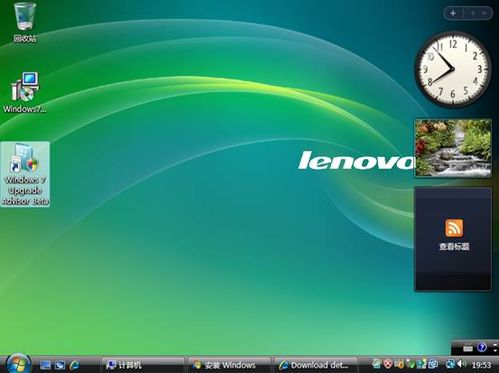
Task: Open the Windows Start orb
Action: [x=18, y=364]
